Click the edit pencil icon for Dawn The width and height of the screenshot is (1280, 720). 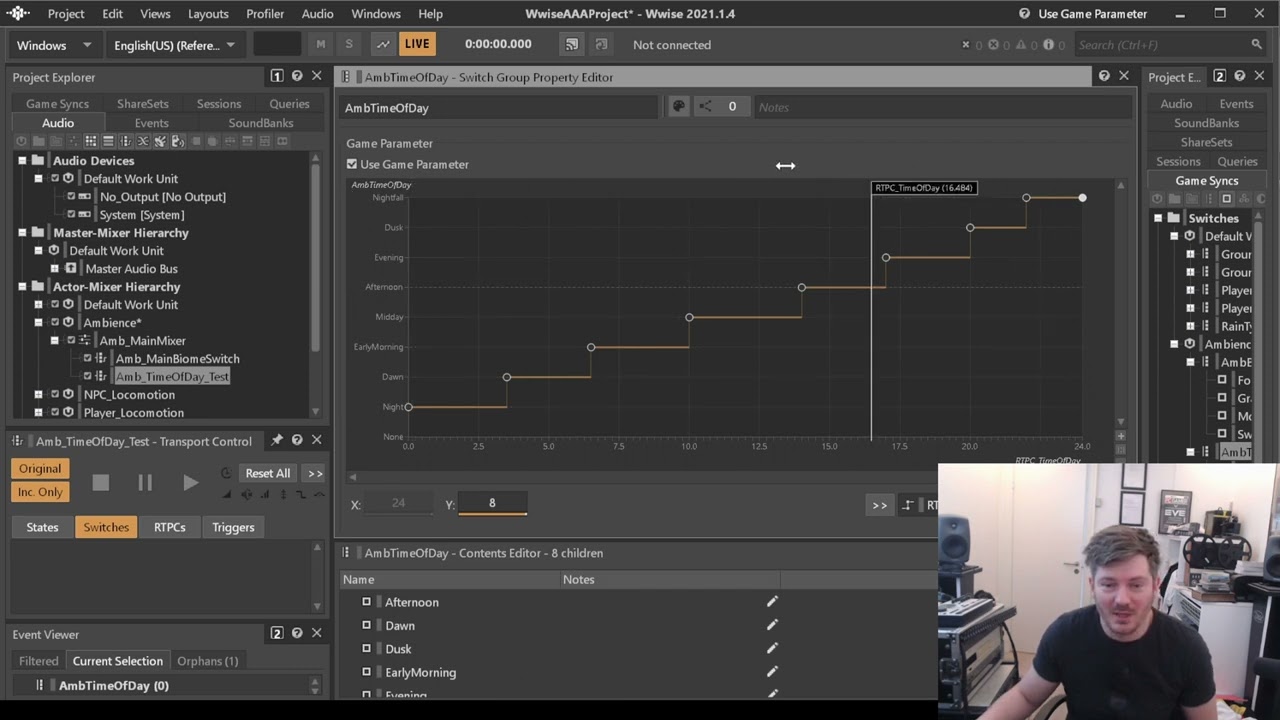point(772,625)
